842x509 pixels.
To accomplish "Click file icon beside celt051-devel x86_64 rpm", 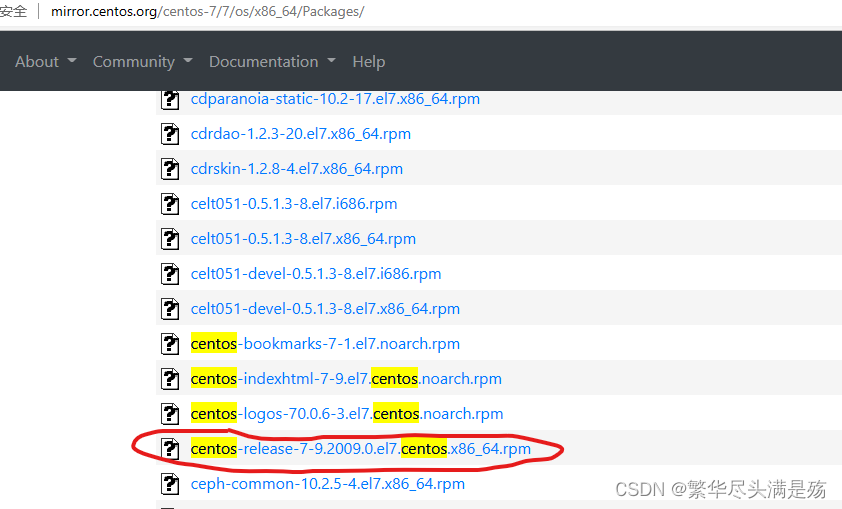I will click(170, 309).
